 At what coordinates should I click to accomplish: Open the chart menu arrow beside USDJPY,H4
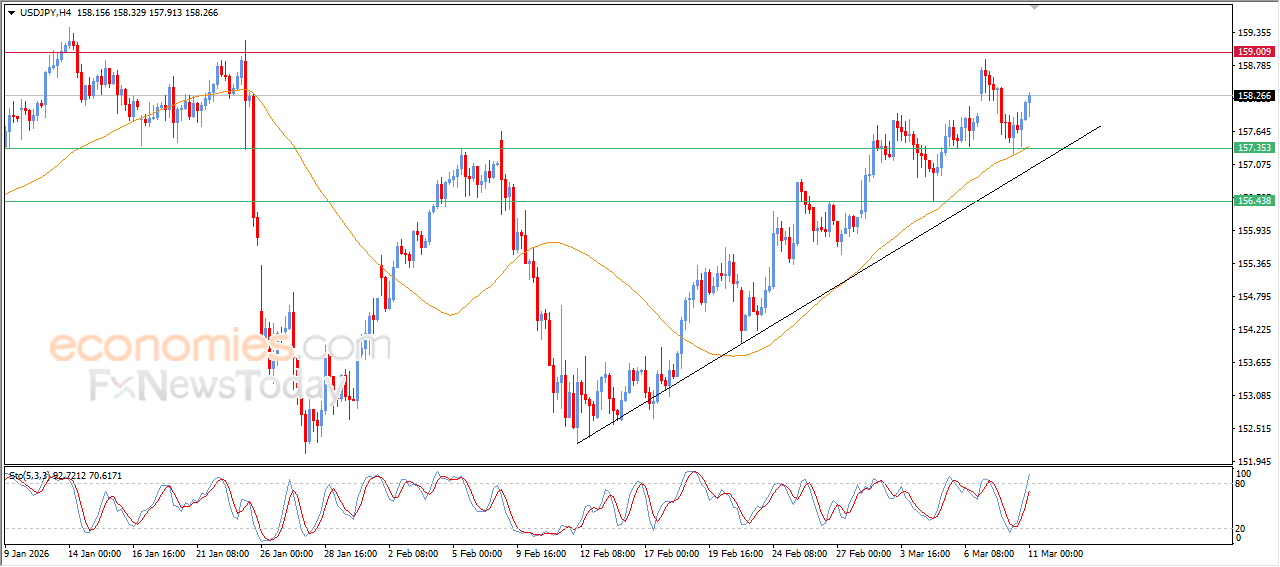(11, 13)
